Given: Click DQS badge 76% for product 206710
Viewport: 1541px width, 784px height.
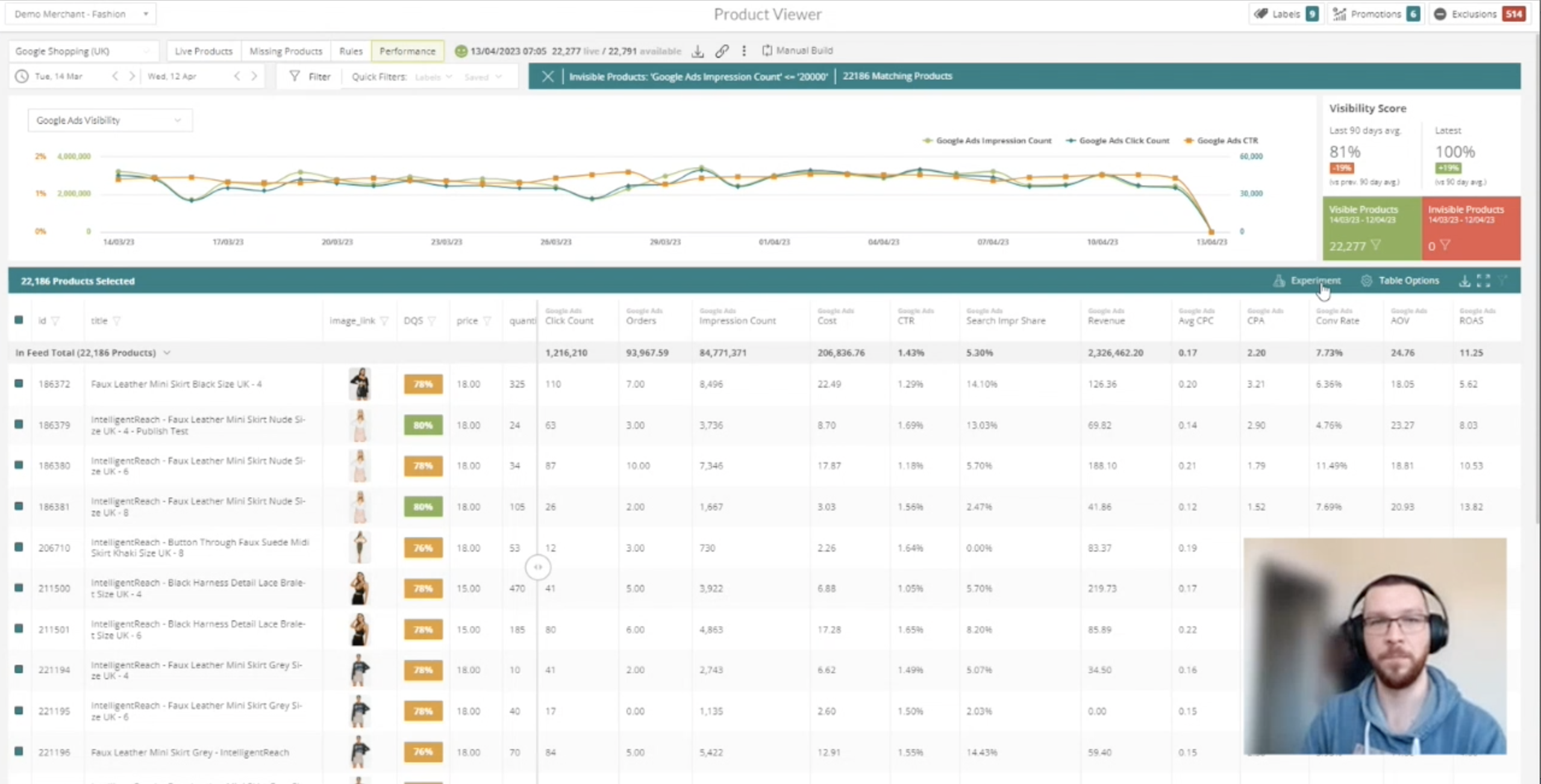Looking at the screenshot, I should pyautogui.click(x=423, y=548).
